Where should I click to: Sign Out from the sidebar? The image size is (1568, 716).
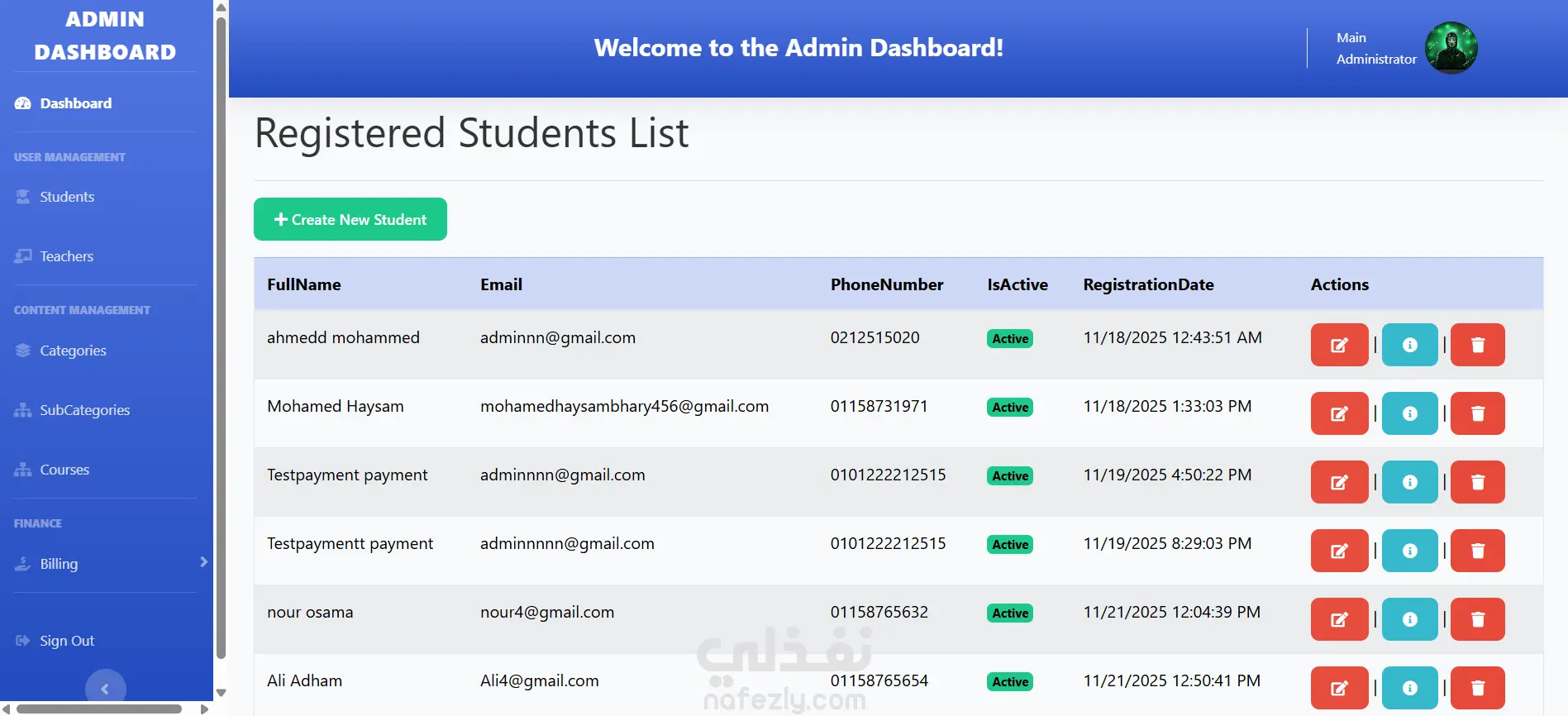(67, 641)
